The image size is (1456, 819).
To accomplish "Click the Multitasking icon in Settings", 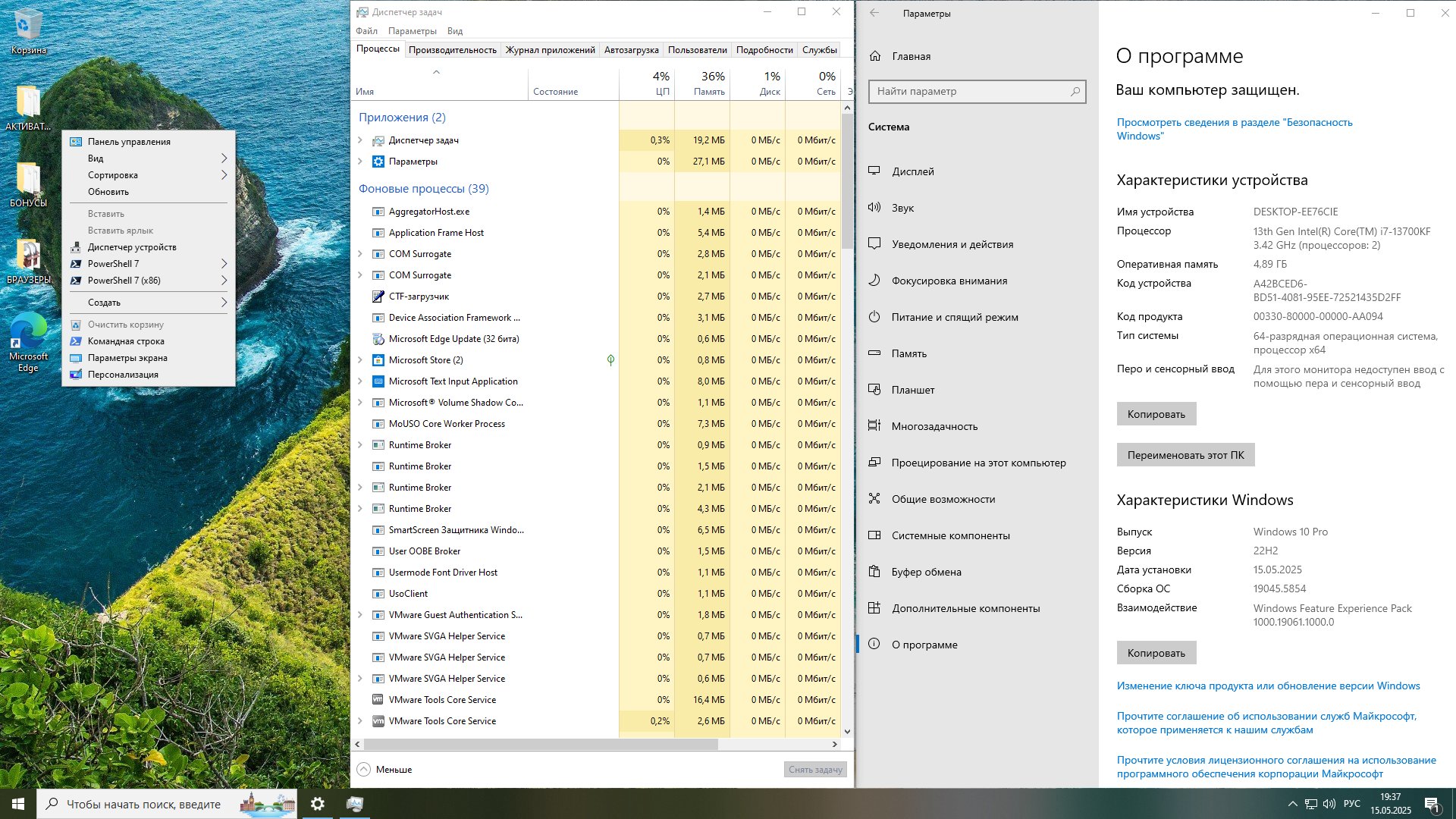I will point(874,426).
